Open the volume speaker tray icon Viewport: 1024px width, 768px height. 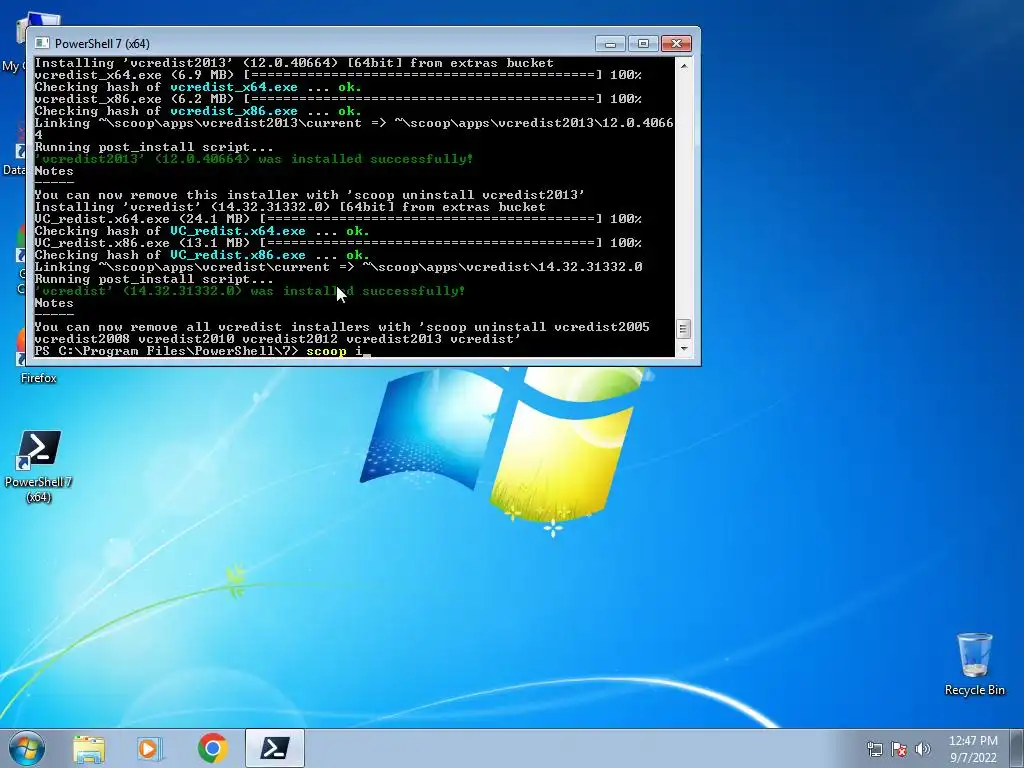[x=923, y=749]
